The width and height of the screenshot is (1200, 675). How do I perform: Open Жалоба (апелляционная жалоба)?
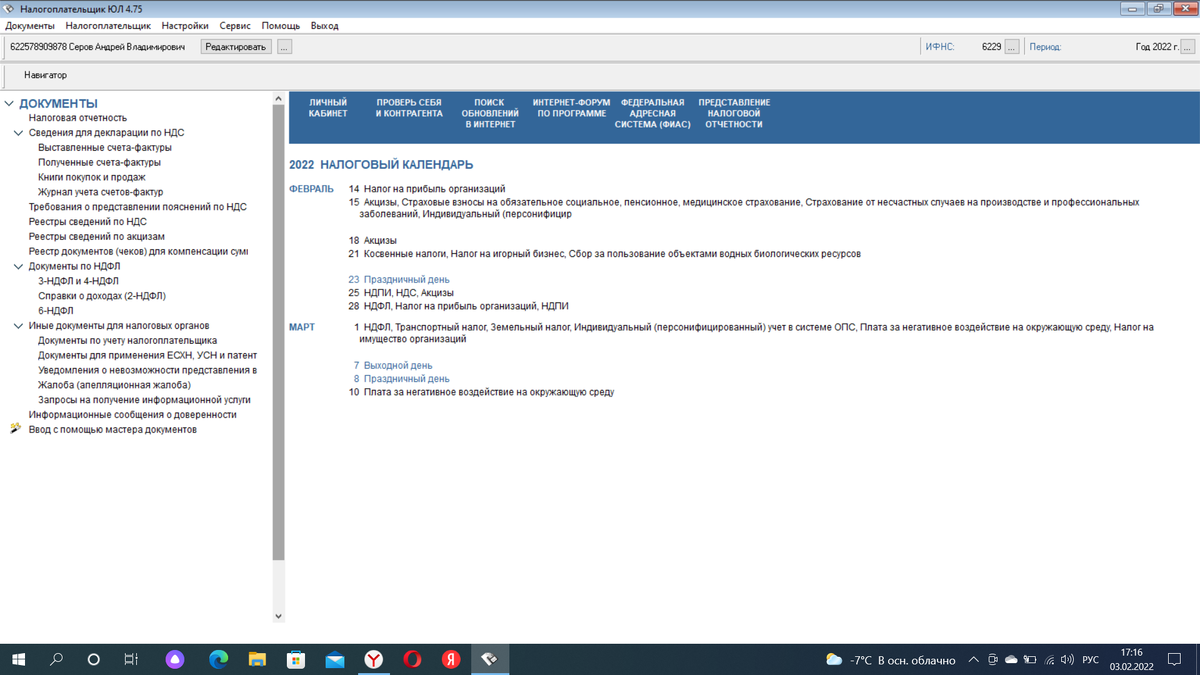tap(114, 385)
